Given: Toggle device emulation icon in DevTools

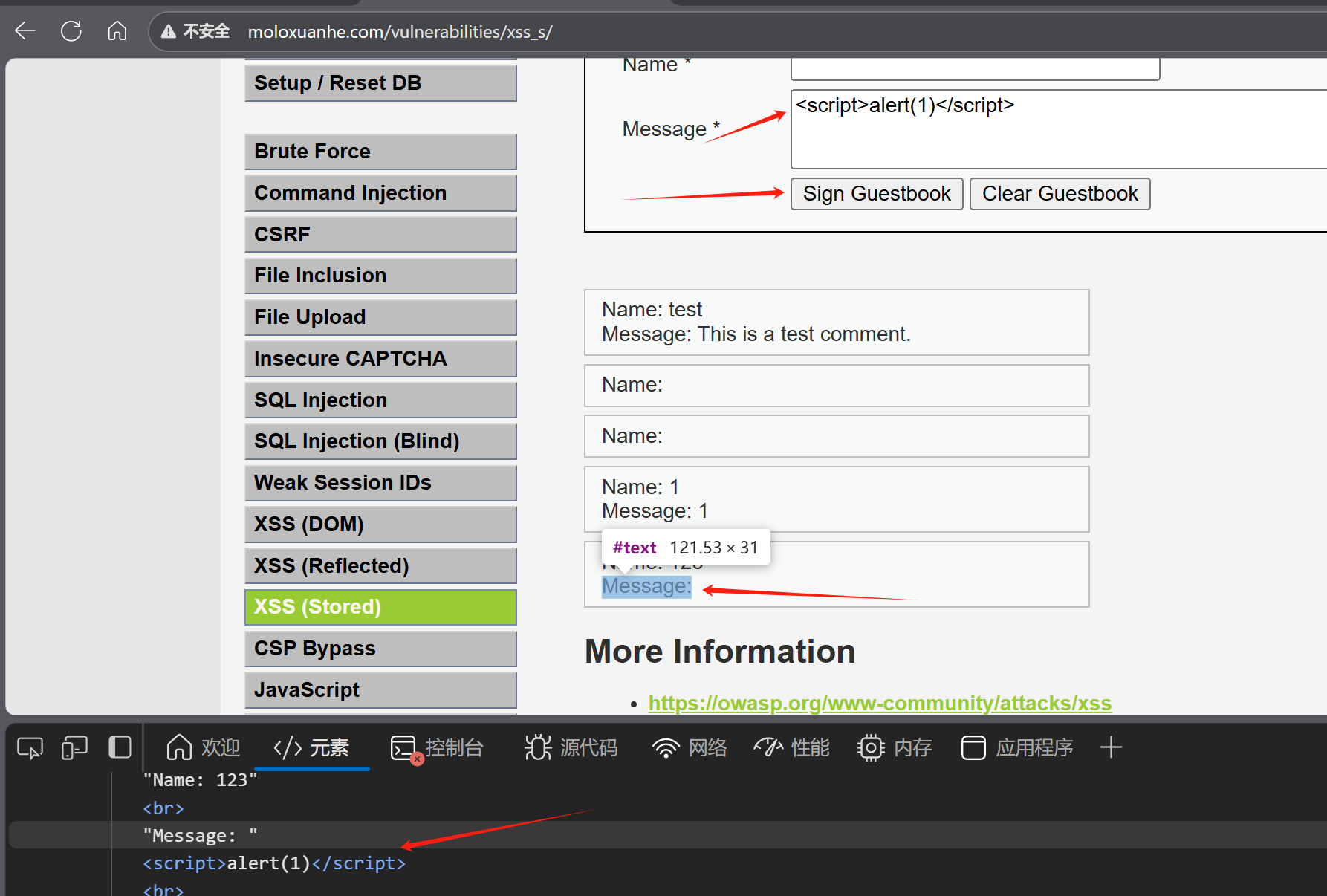Looking at the screenshot, I should (74, 747).
